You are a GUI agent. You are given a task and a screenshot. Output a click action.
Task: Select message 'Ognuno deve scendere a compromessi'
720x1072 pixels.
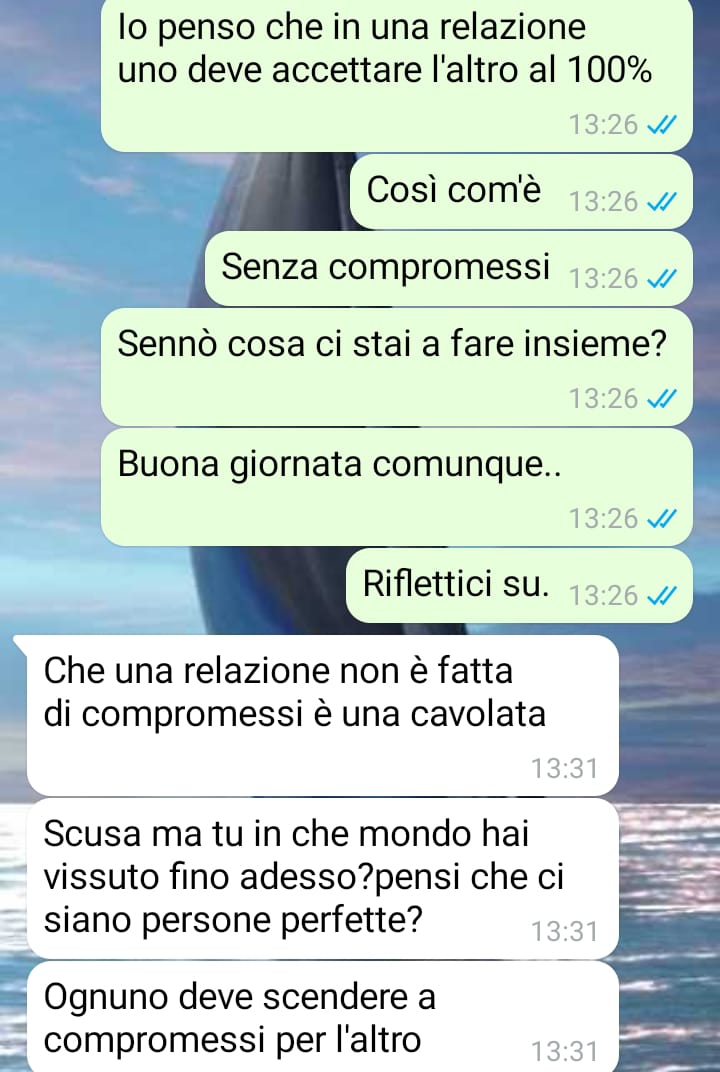tap(323, 1017)
